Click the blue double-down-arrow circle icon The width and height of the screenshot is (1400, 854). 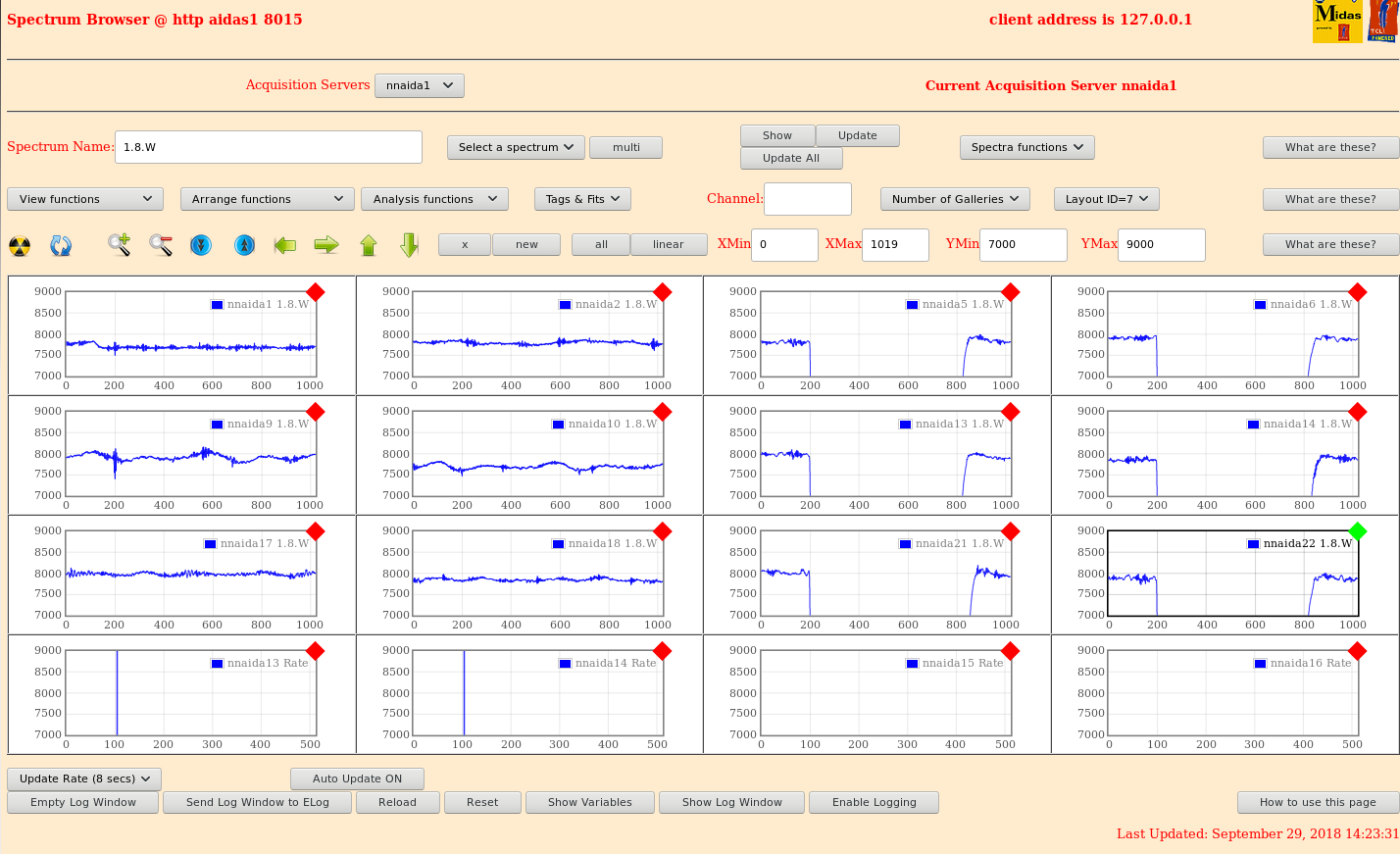click(x=201, y=245)
